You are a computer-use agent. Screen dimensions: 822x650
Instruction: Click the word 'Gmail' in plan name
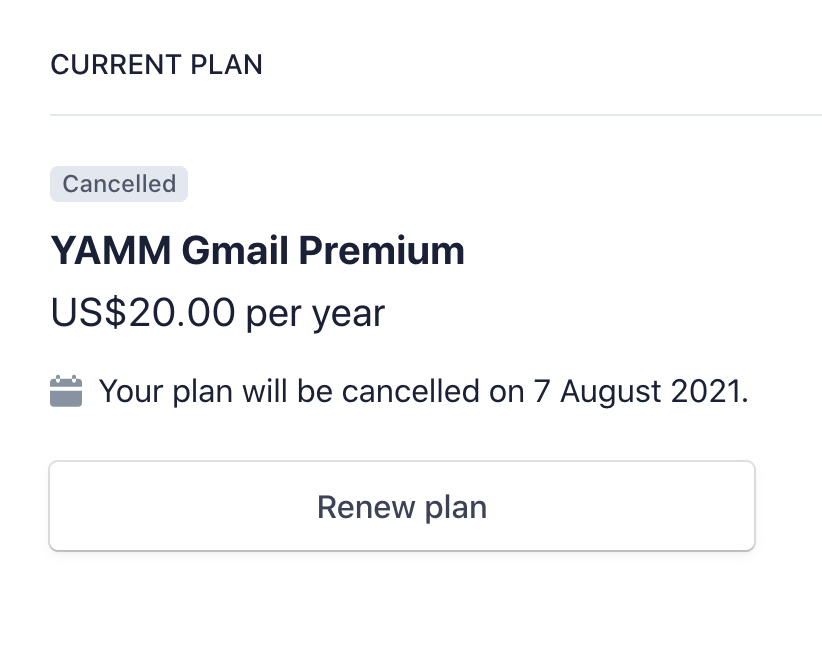point(235,251)
